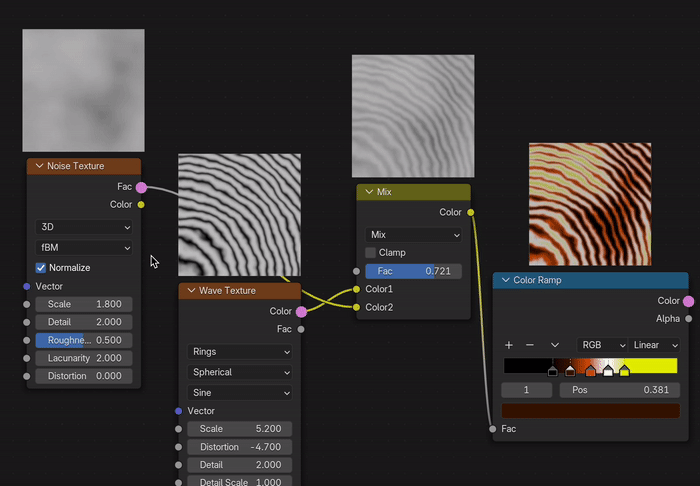Click Color Ramp's Color output socket
Image resolution: width=700 pixels, height=486 pixels.
[688, 301]
